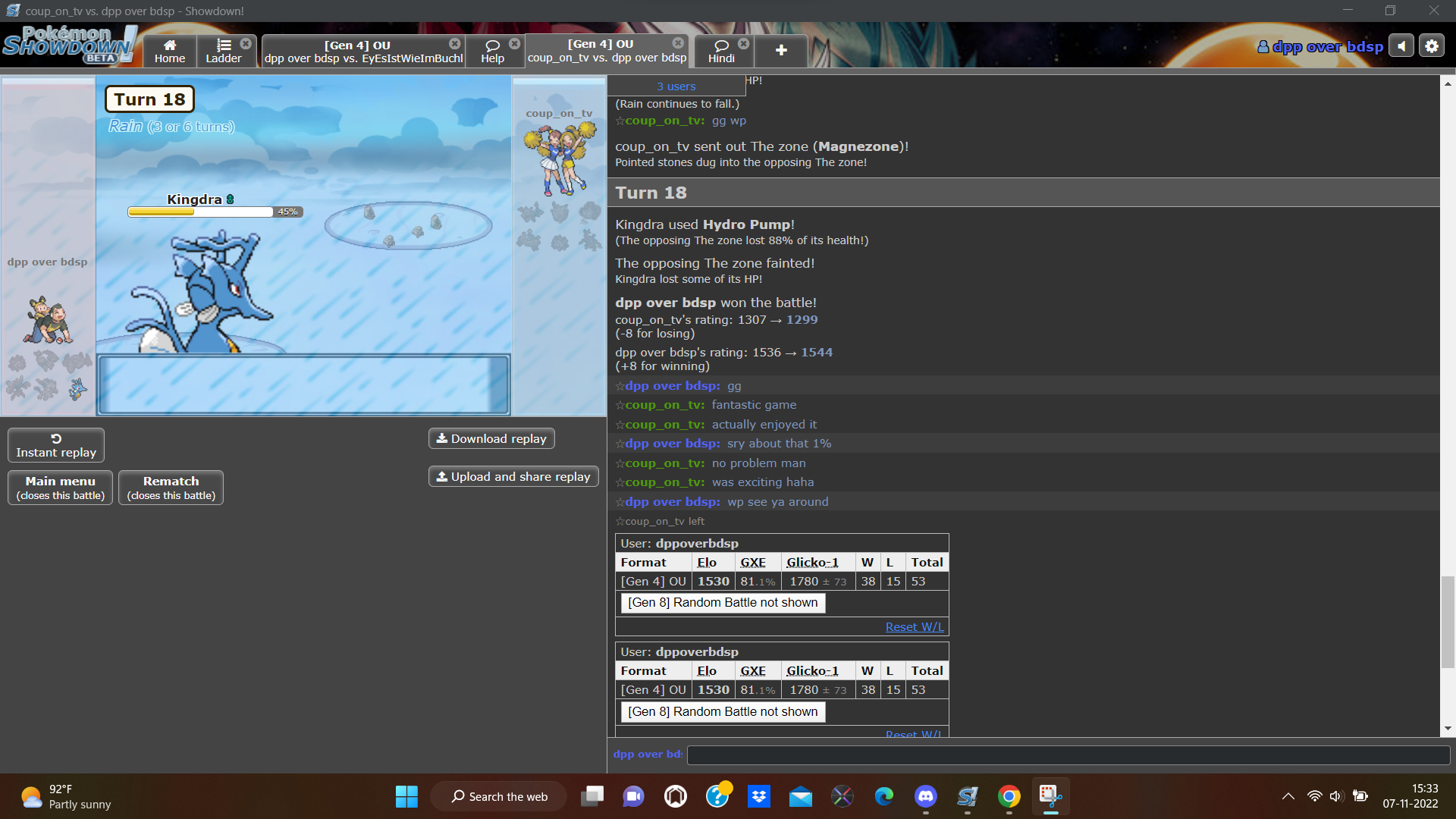Open the taskbar volume icon
This screenshot has width=1456, height=819.
[1336, 796]
